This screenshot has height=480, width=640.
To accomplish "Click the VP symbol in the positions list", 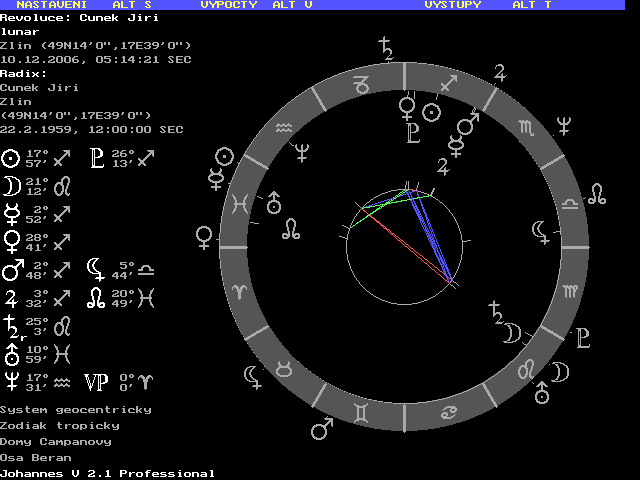I will click(x=96, y=382).
